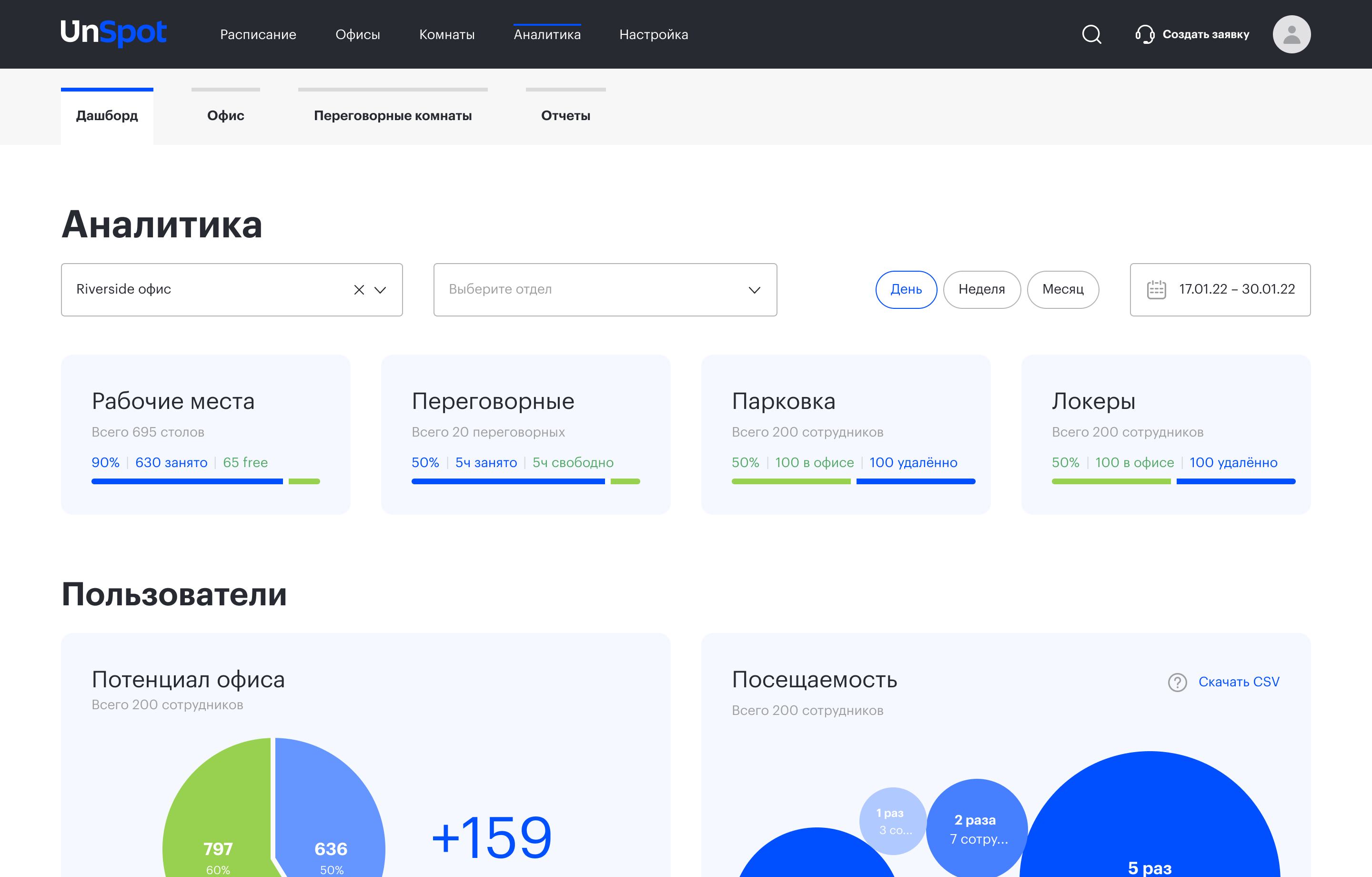
Task: Click the 65 free value
Action: coord(245,462)
